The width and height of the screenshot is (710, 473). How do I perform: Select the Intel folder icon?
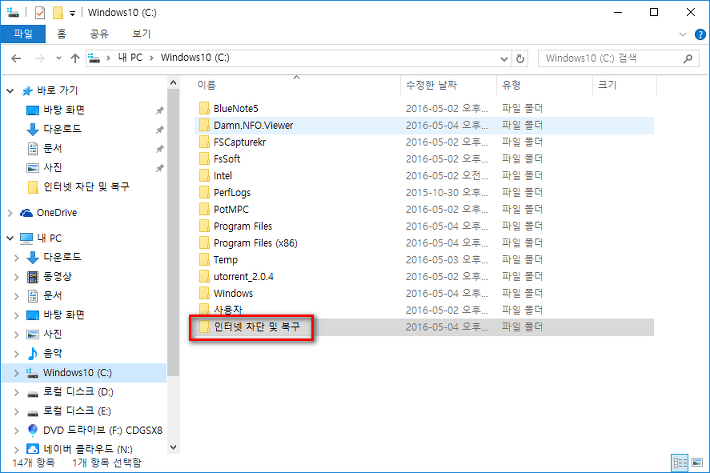tap(204, 175)
